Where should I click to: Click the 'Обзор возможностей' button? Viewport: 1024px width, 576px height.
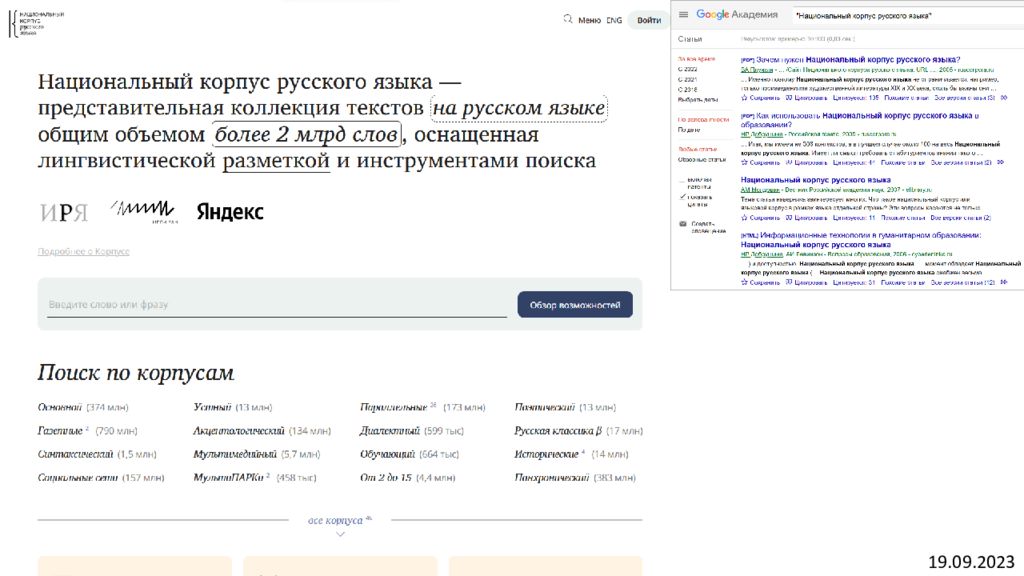(575, 305)
